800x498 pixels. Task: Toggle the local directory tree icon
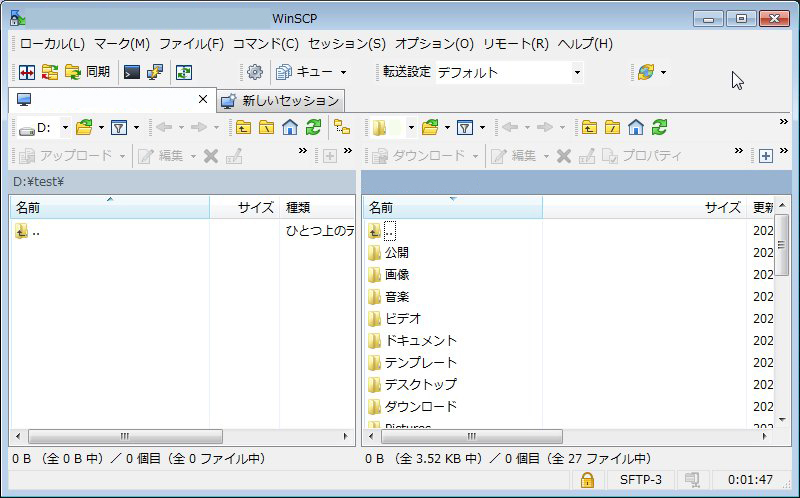click(342, 128)
